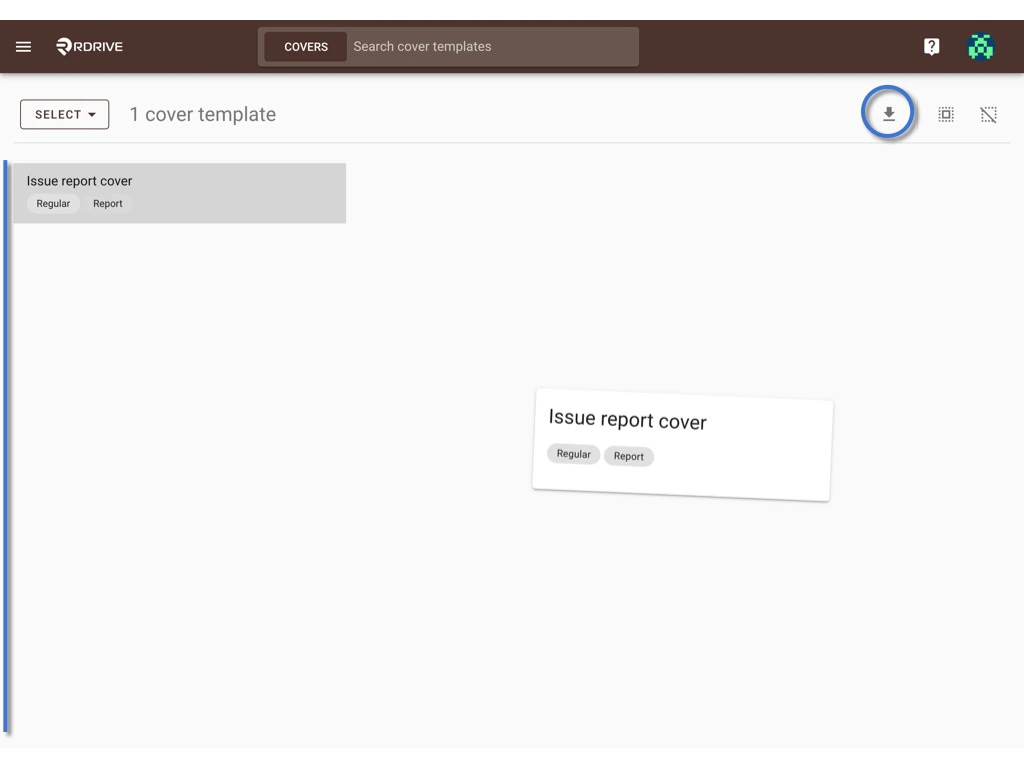The height and width of the screenshot is (768, 1024).
Task: Open the navigation hamburger menu
Action: [x=23, y=46]
